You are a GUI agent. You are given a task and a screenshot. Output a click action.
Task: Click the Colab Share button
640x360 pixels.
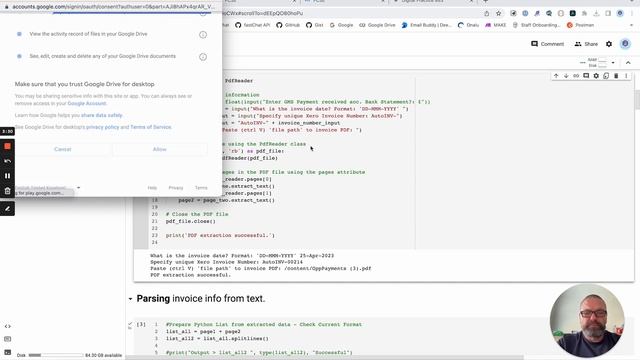pyautogui.click(x=586, y=44)
